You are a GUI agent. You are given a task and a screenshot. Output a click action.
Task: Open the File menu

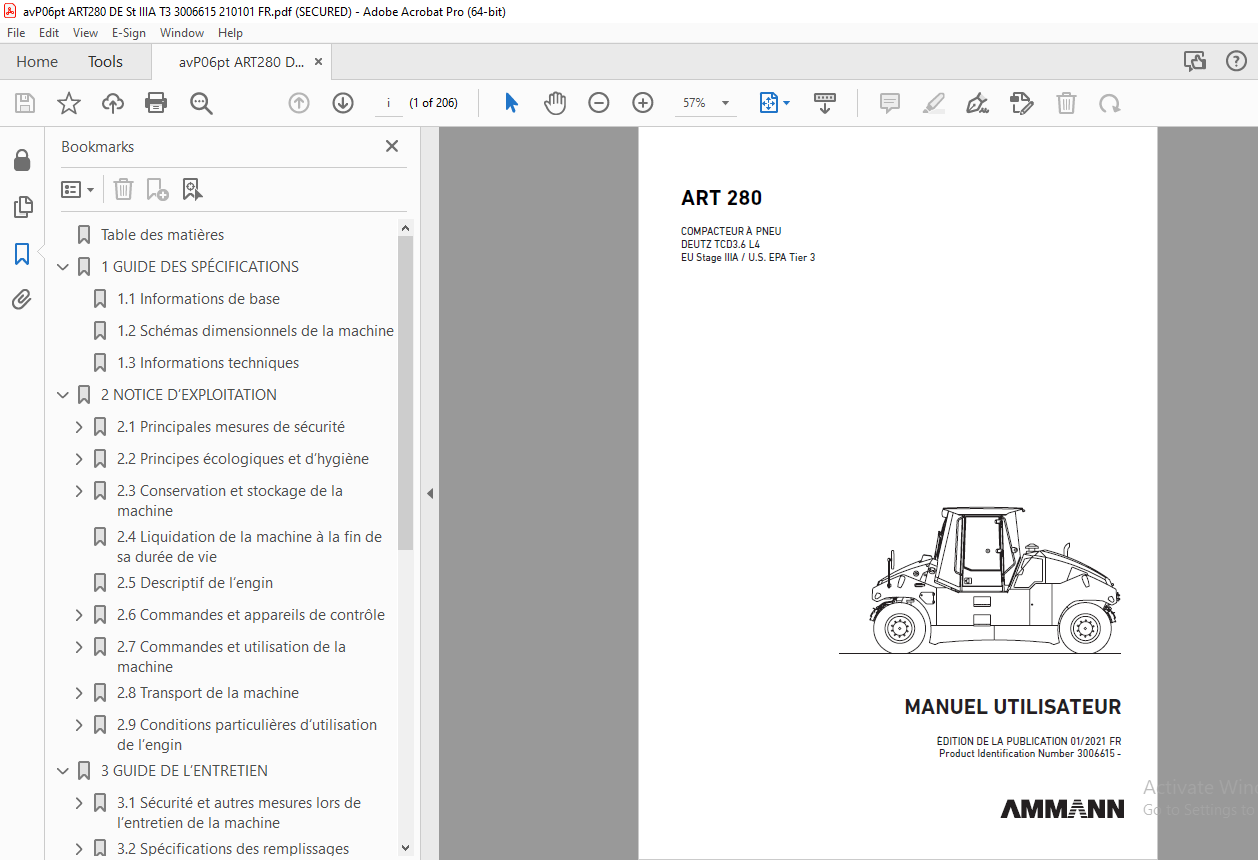pyautogui.click(x=16, y=33)
